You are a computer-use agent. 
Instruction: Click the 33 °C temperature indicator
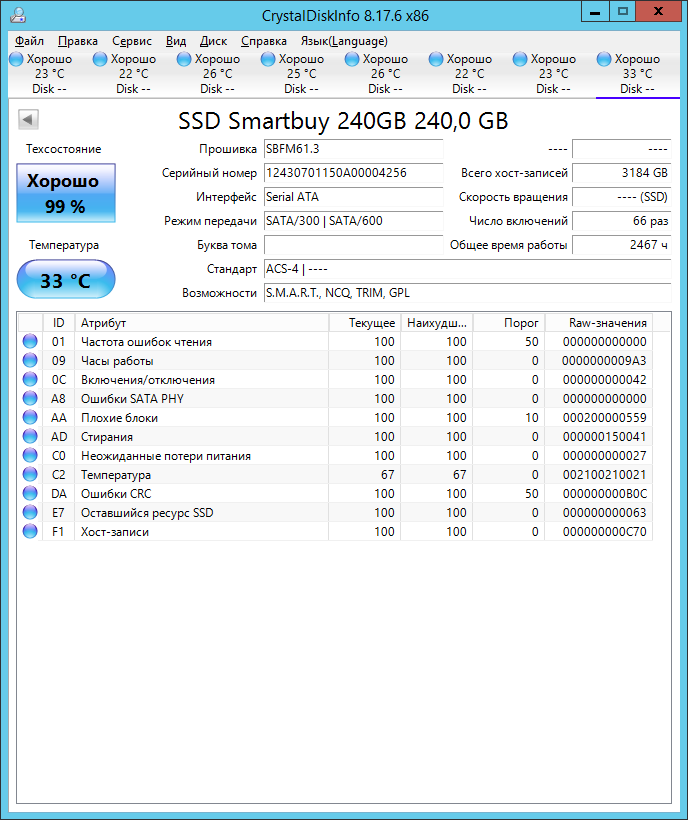[66, 280]
